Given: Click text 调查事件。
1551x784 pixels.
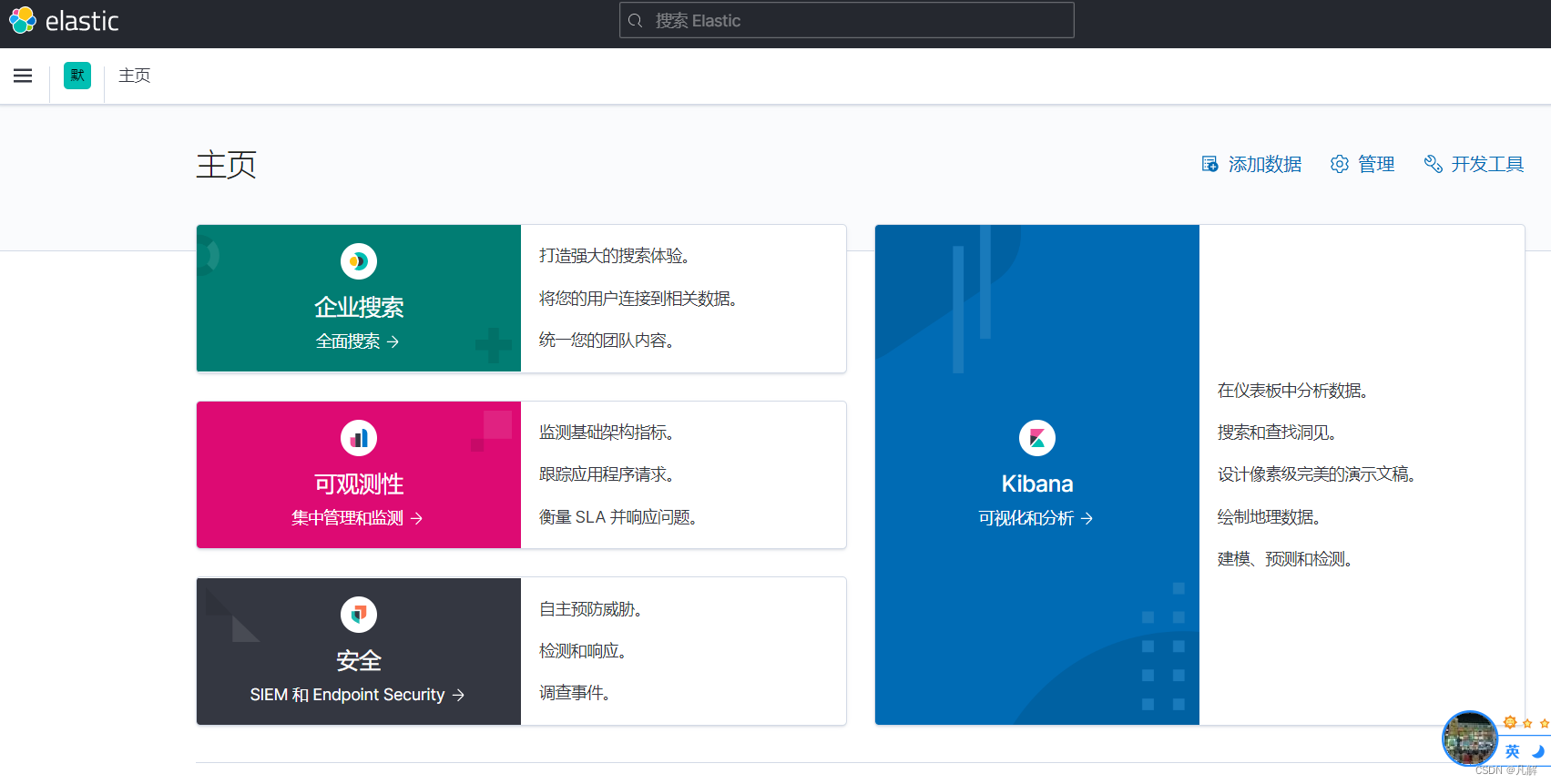Looking at the screenshot, I should 576,693.
